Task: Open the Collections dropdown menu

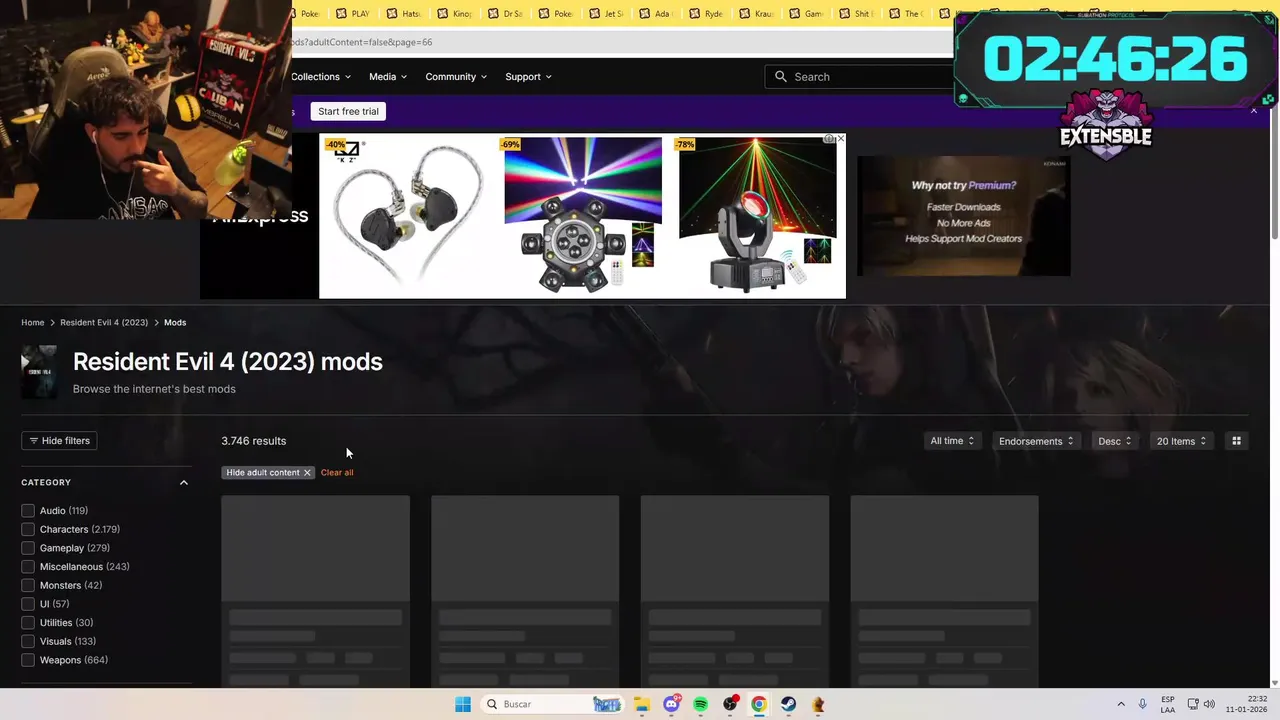Action: coord(321,77)
